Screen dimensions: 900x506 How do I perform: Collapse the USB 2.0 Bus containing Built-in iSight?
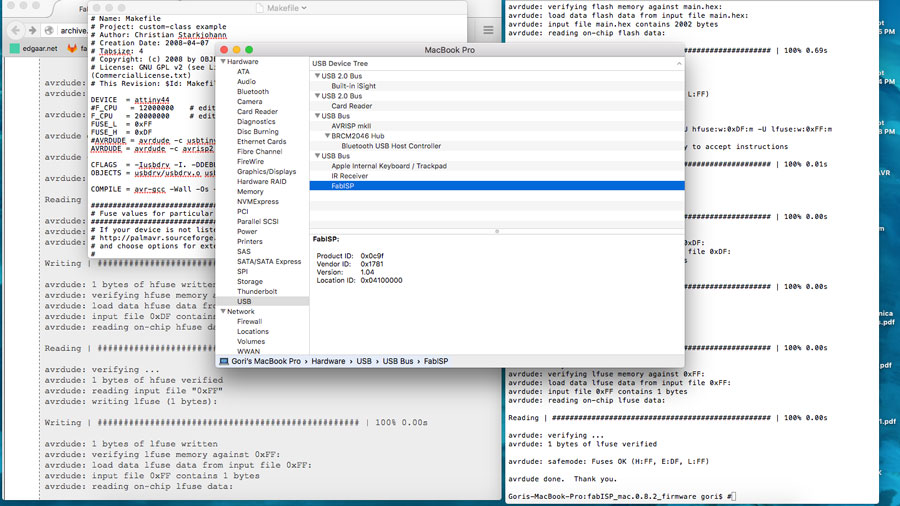click(x=317, y=76)
